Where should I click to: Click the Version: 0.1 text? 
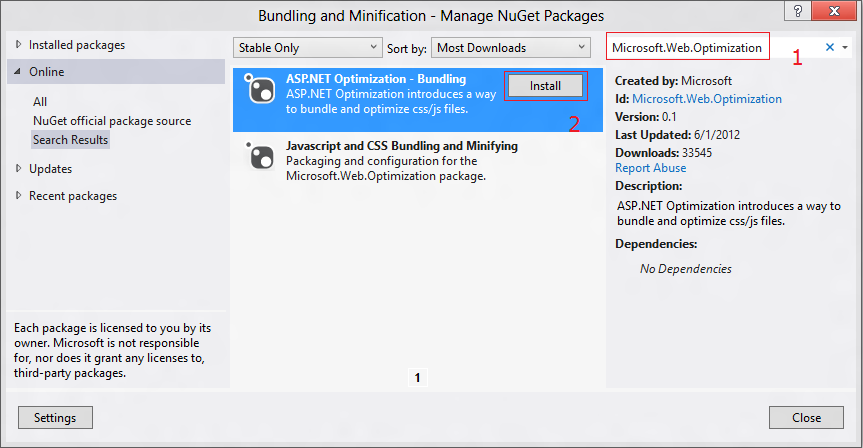646,117
